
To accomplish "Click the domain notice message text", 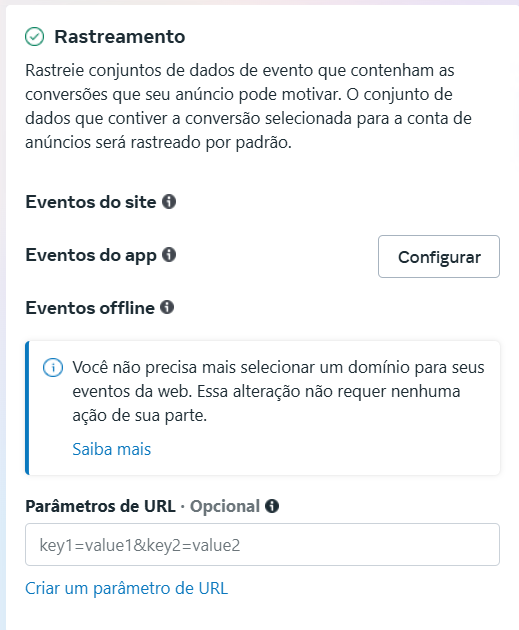I will [278, 391].
